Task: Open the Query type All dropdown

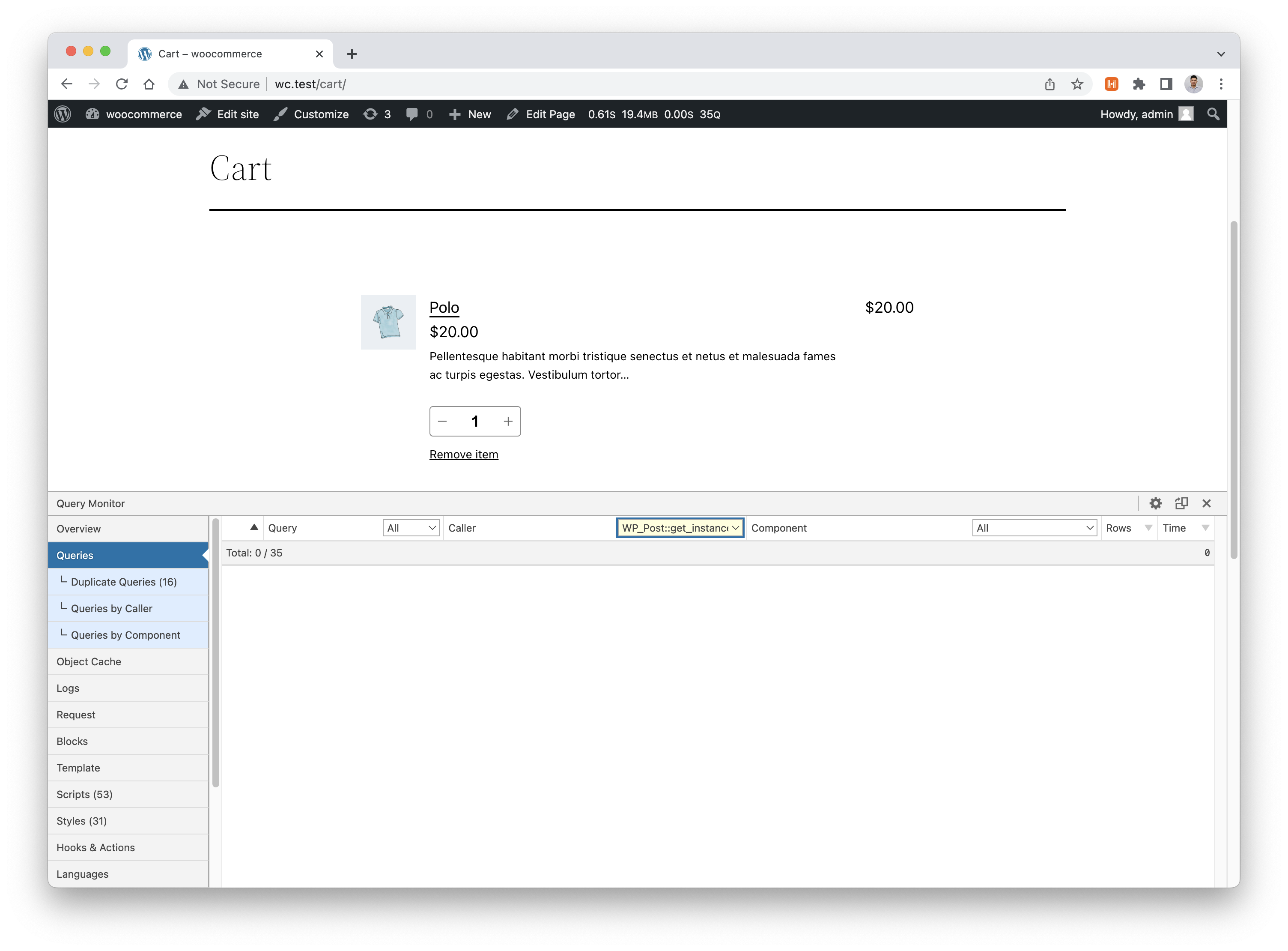Action: click(x=411, y=527)
